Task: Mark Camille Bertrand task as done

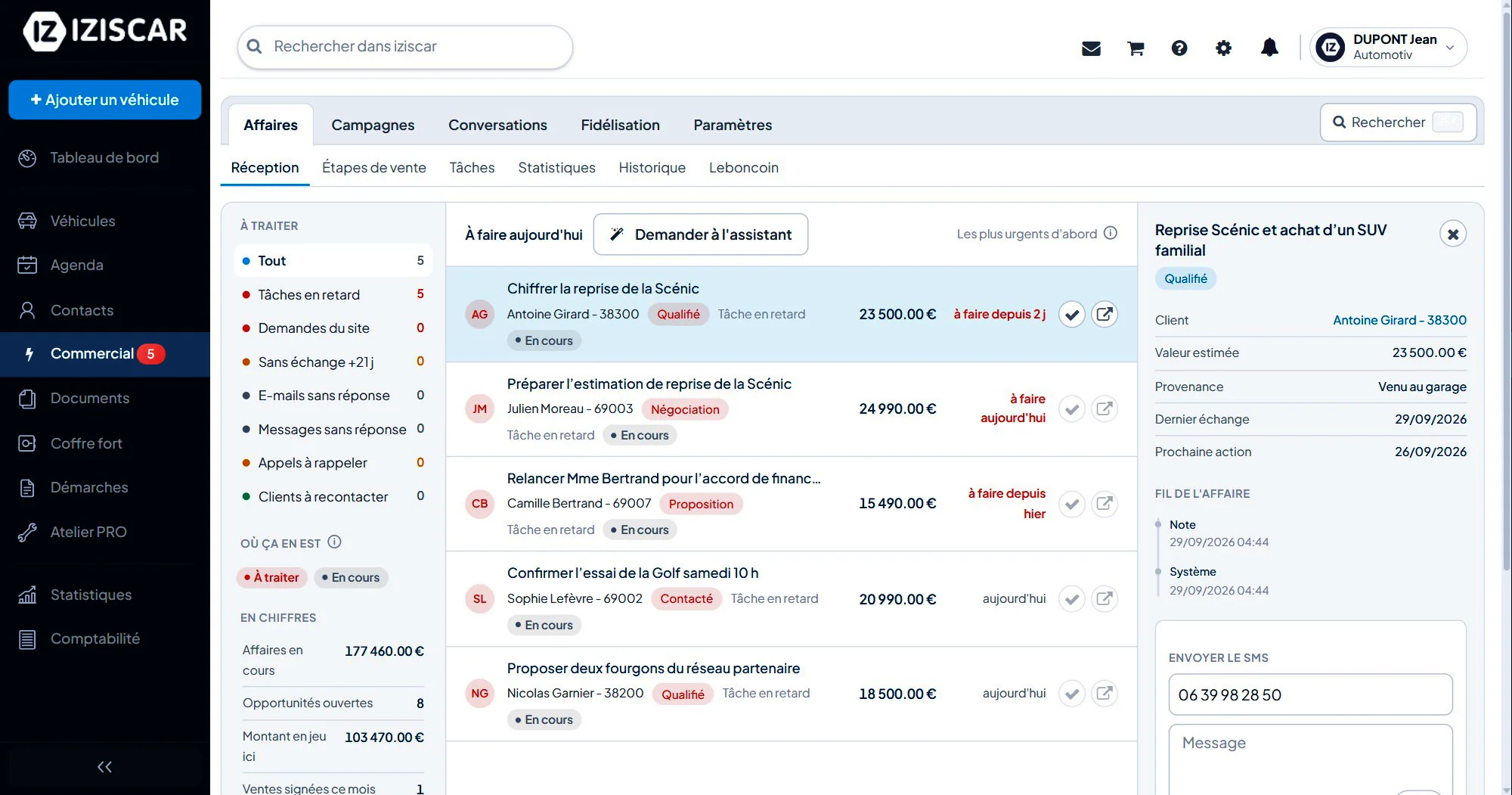Action: pyautogui.click(x=1072, y=504)
